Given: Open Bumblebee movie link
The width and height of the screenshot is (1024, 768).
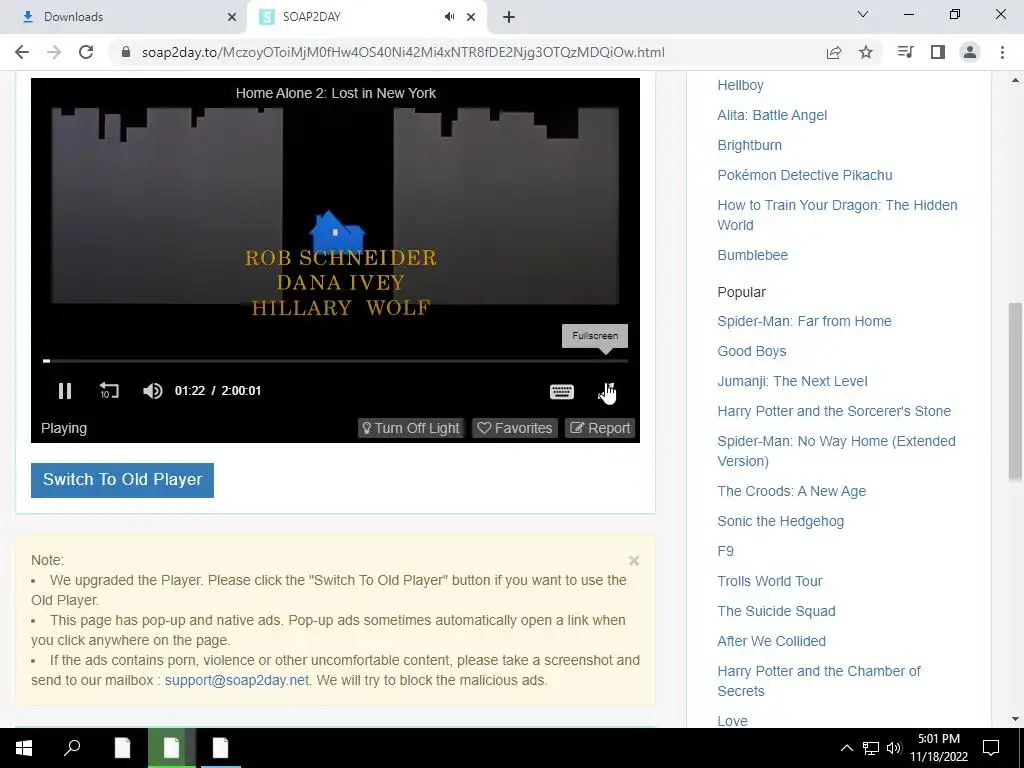Looking at the screenshot, I should (x=752, y=255).
